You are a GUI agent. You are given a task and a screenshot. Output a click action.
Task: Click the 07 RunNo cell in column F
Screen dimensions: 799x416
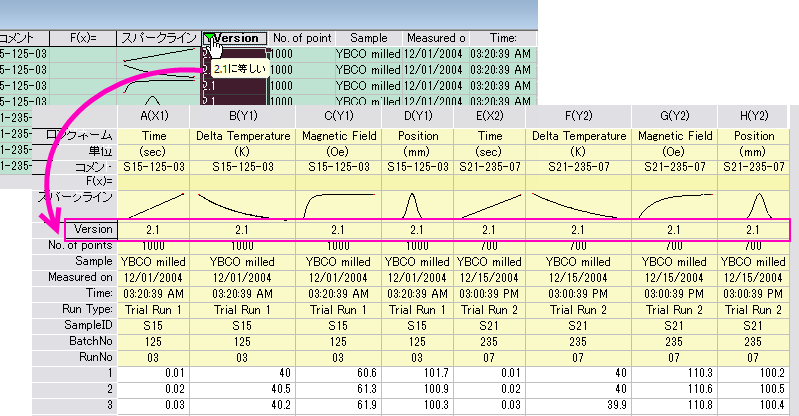pos(578,357)
